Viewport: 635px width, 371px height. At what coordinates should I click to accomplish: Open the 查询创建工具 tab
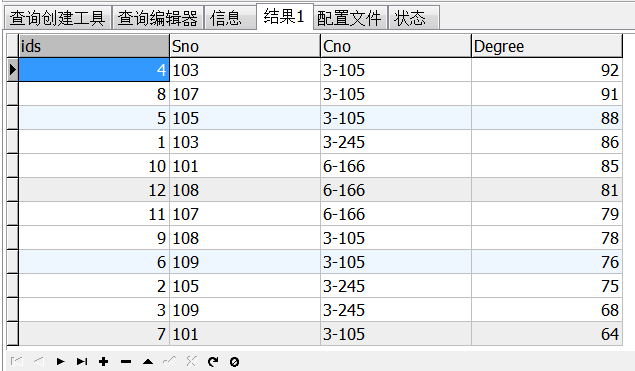point(58,18)
